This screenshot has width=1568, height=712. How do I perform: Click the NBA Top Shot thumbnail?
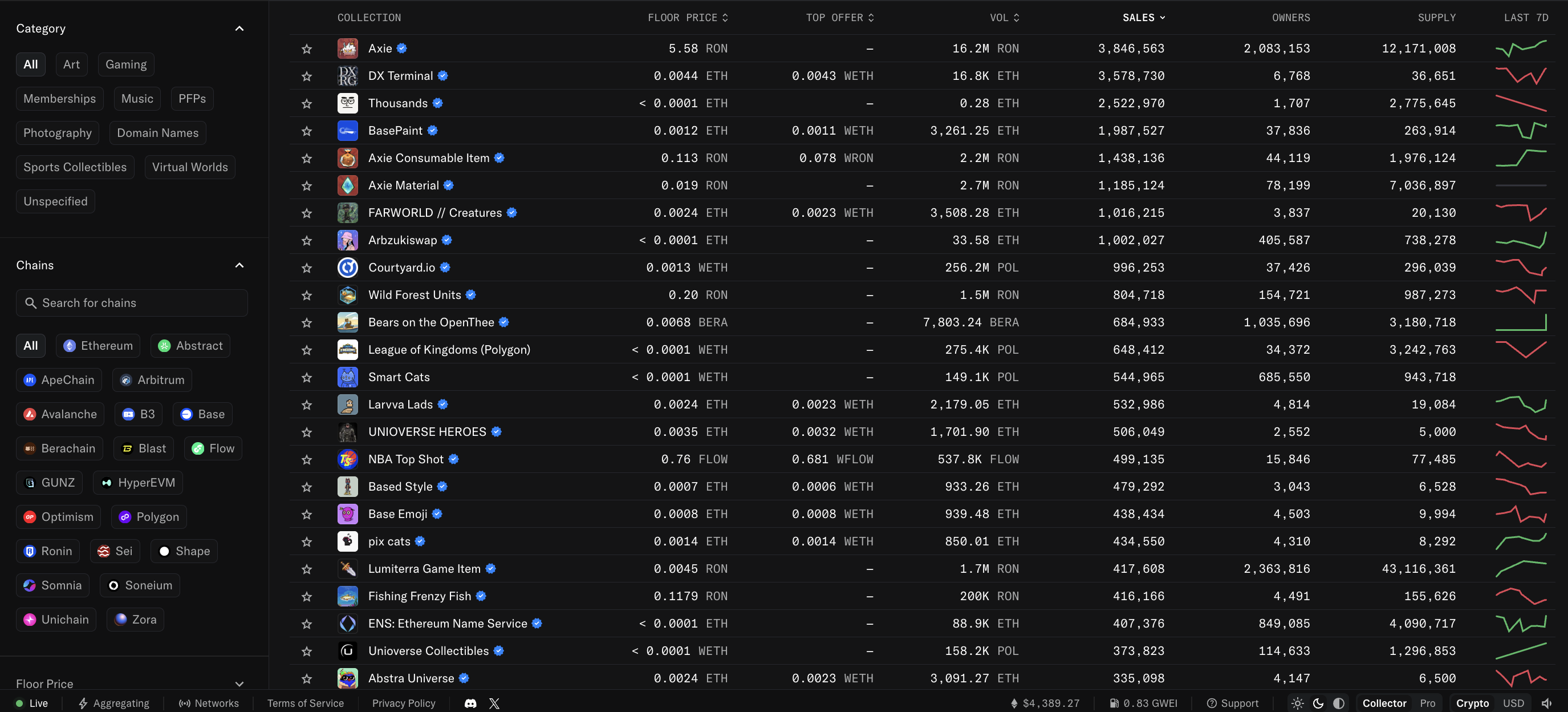[x=348, y=459]
